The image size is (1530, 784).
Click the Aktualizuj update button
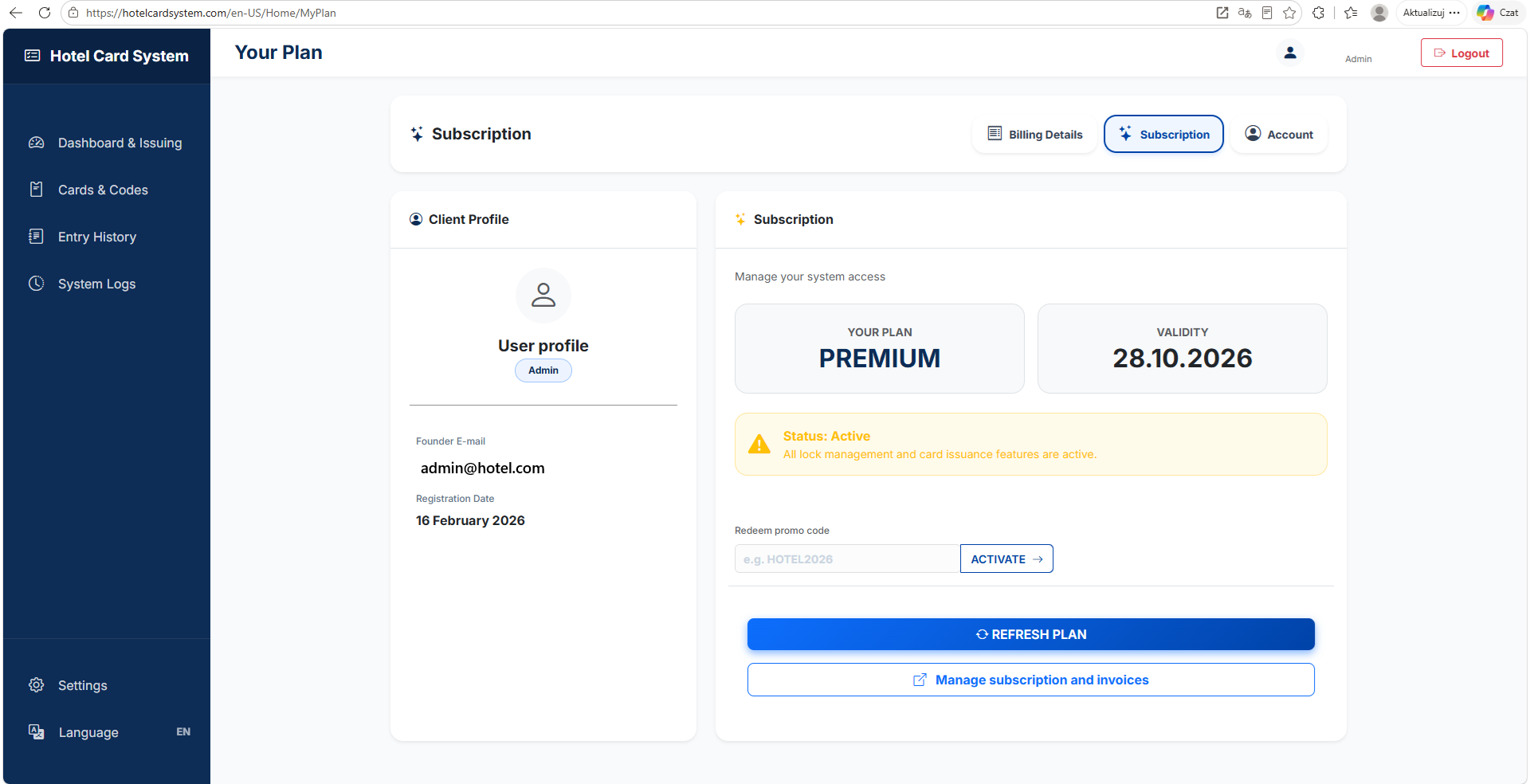pyautogui.click(x=1431, y=13)
